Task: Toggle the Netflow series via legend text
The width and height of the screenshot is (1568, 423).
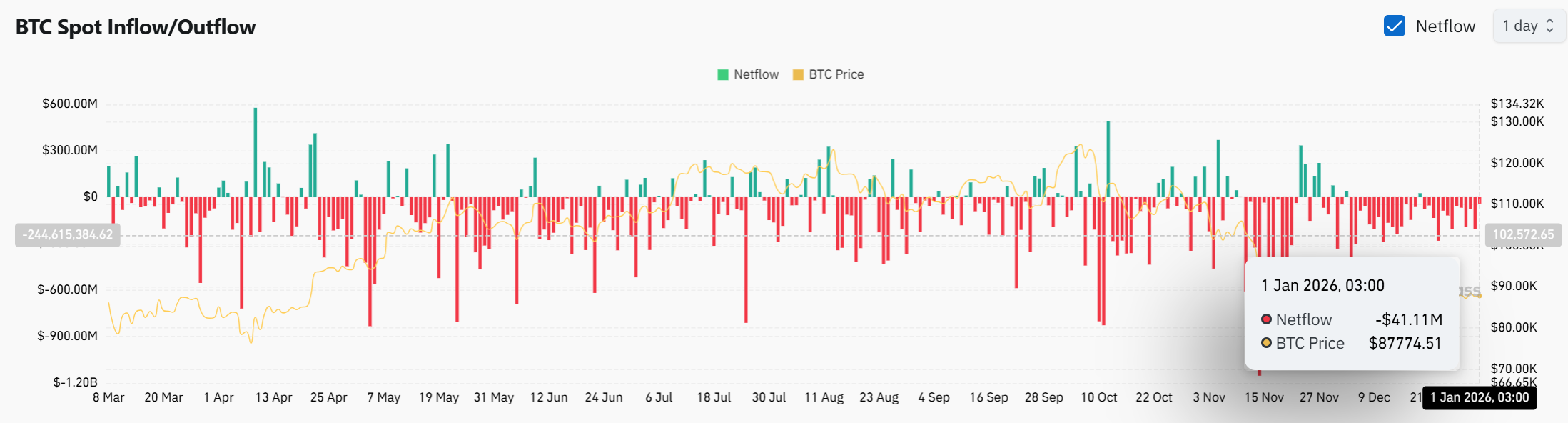Action: [756, 74]
